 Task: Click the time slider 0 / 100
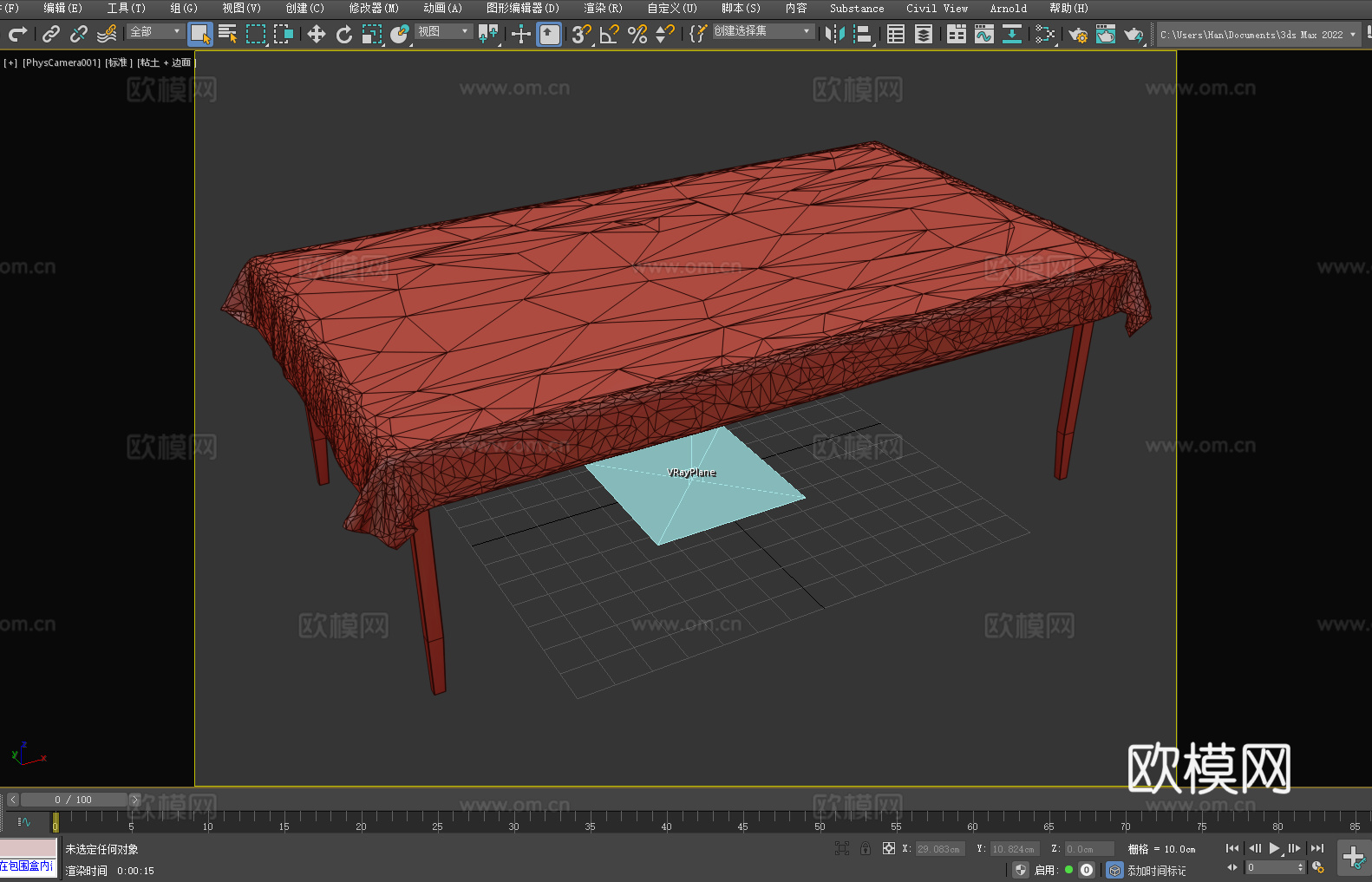[74, 800]
